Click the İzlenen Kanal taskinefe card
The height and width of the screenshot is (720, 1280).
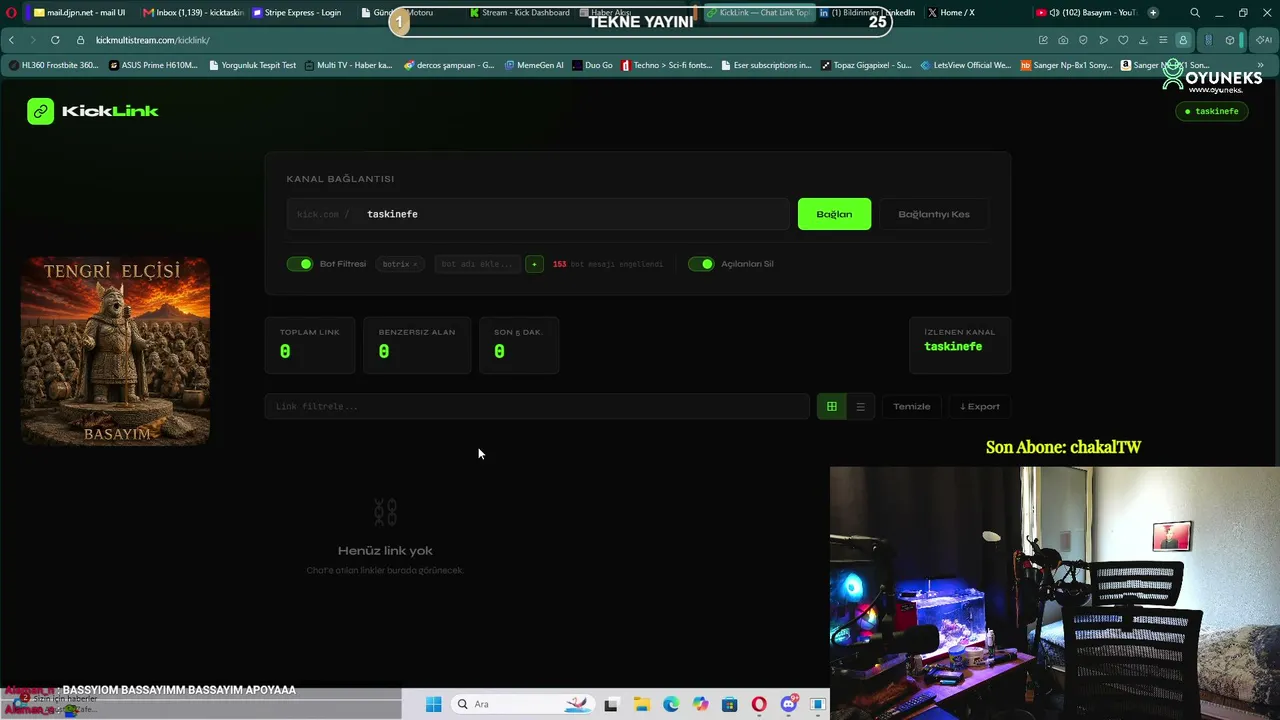pos(960,345)
